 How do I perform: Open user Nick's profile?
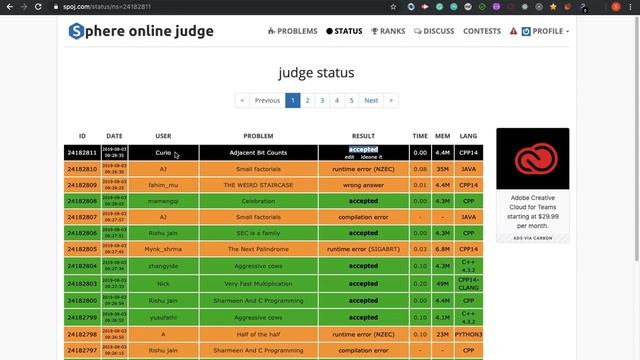[163, 284]
